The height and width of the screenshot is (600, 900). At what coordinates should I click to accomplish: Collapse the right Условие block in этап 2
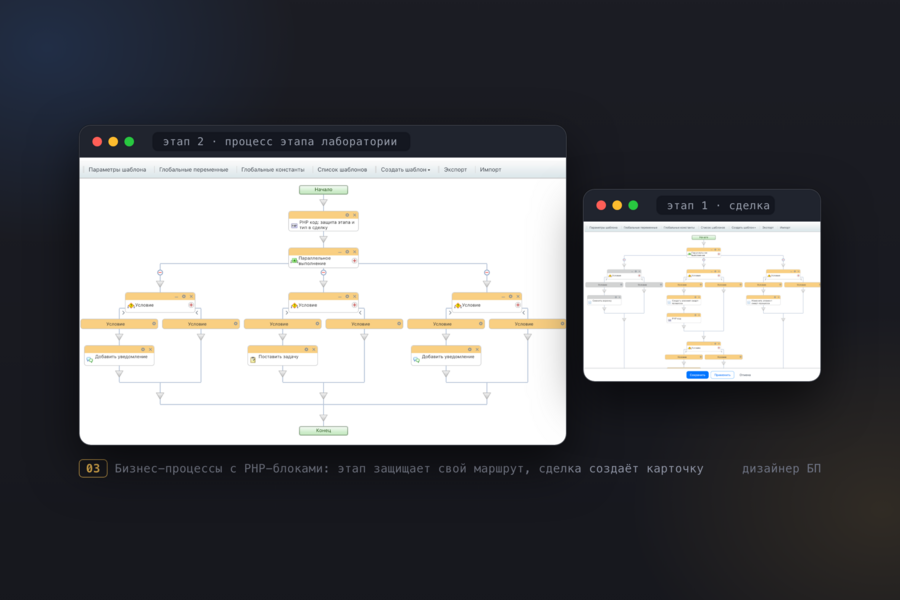(503, 296)
